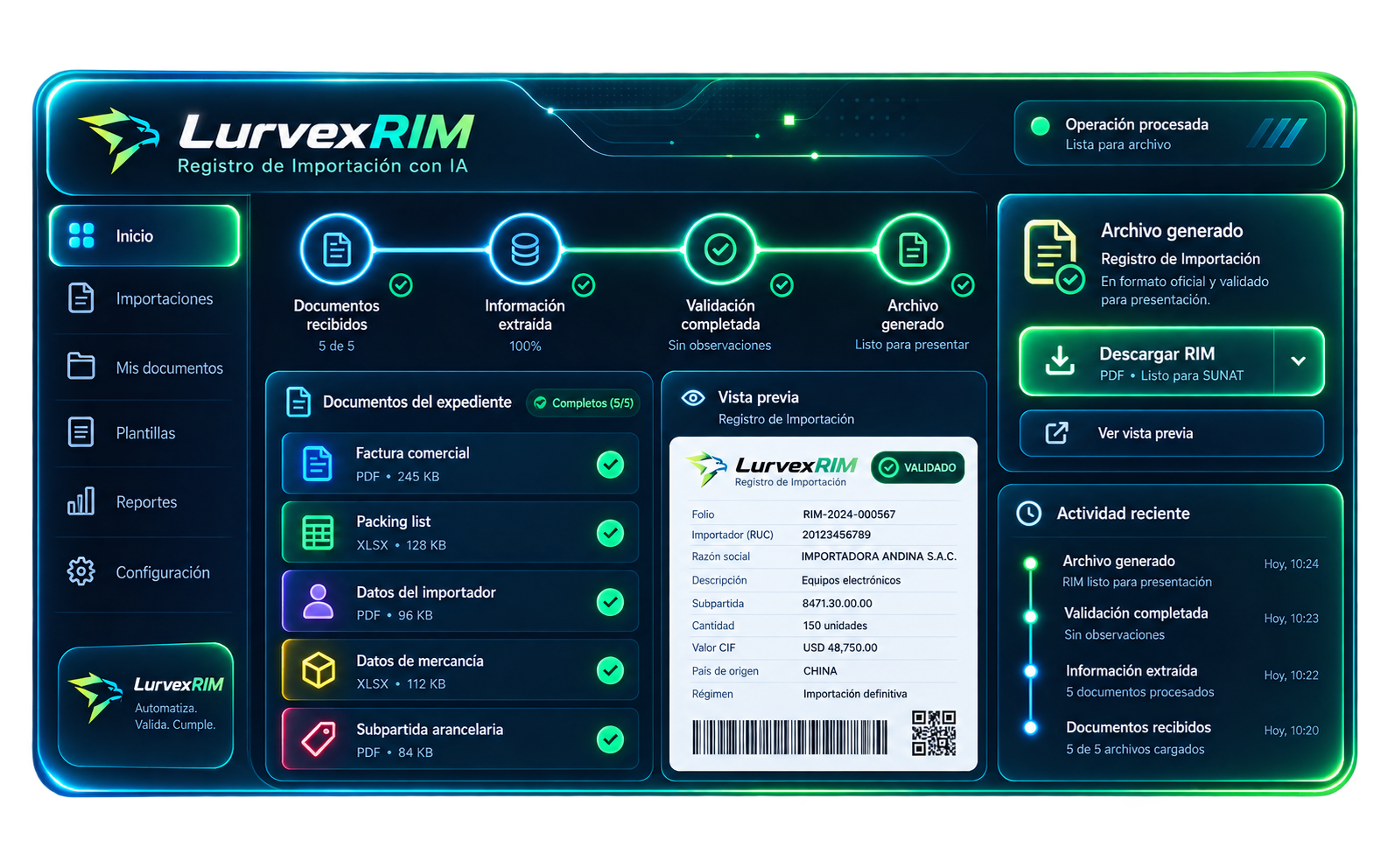Click the Packing list spreadsheet icon

[x=318, y=533]
